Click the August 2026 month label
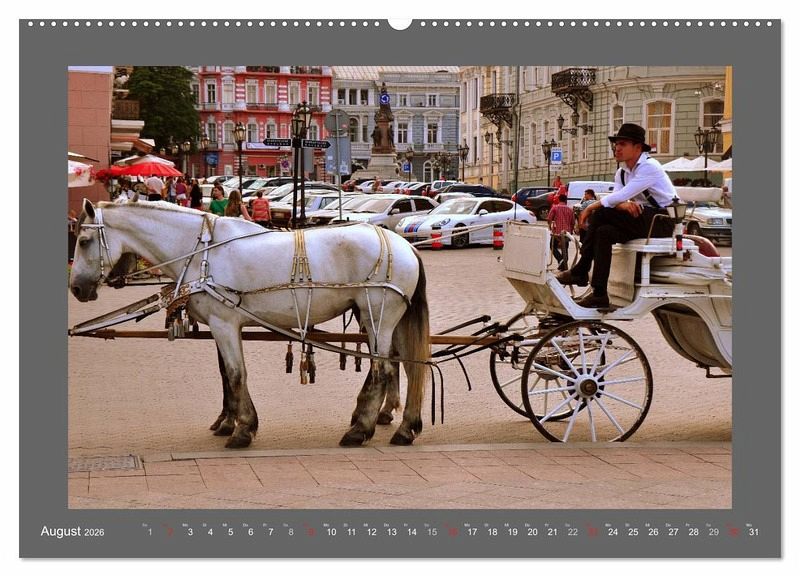The image size is (800, 577). click(72, 532)
